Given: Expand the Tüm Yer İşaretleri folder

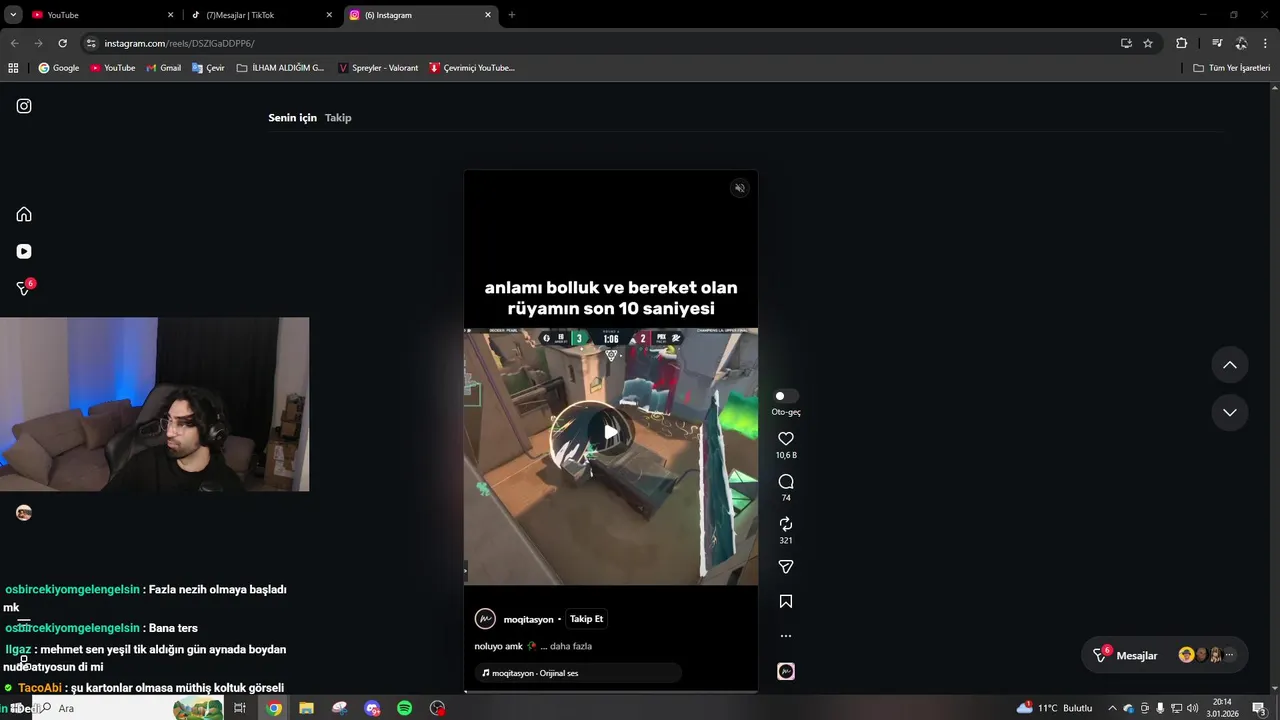Looking at the screenshot, I should click(x=1232, y=68).
